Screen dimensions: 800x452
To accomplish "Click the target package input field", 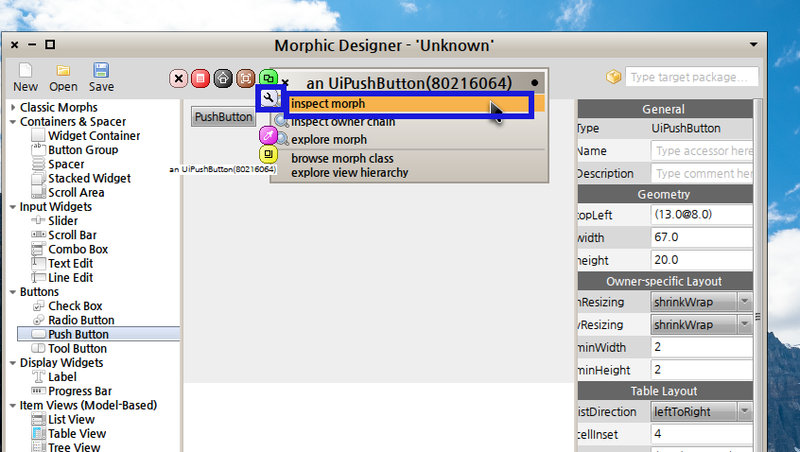I will 692,77.
